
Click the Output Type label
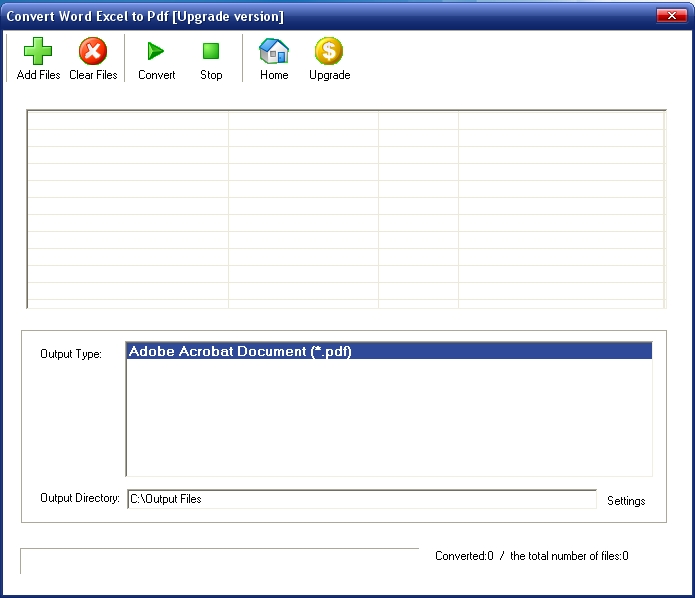point(71,354)
